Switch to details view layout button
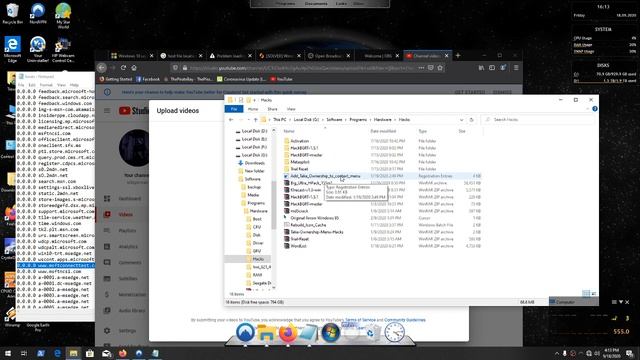This screenshot has width=640, height=360. (586, 293)
